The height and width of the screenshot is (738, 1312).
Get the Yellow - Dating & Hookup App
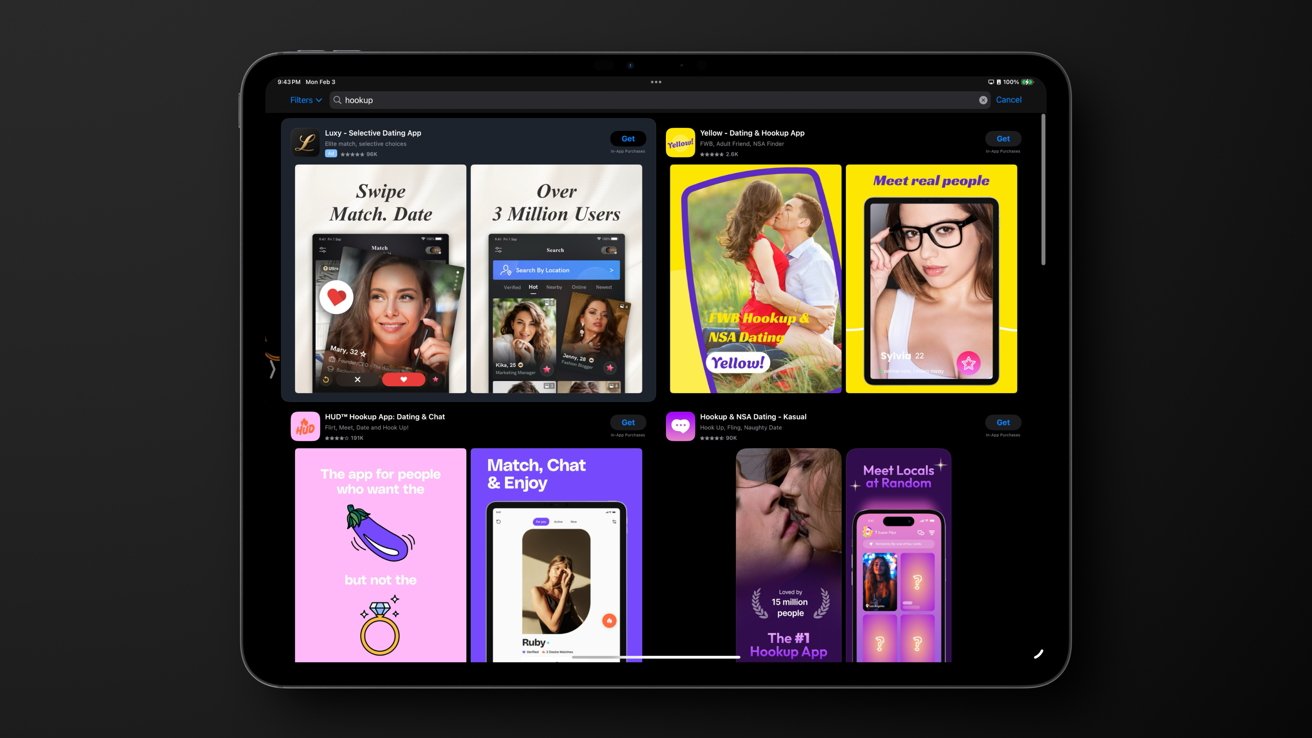(1003, 139)
